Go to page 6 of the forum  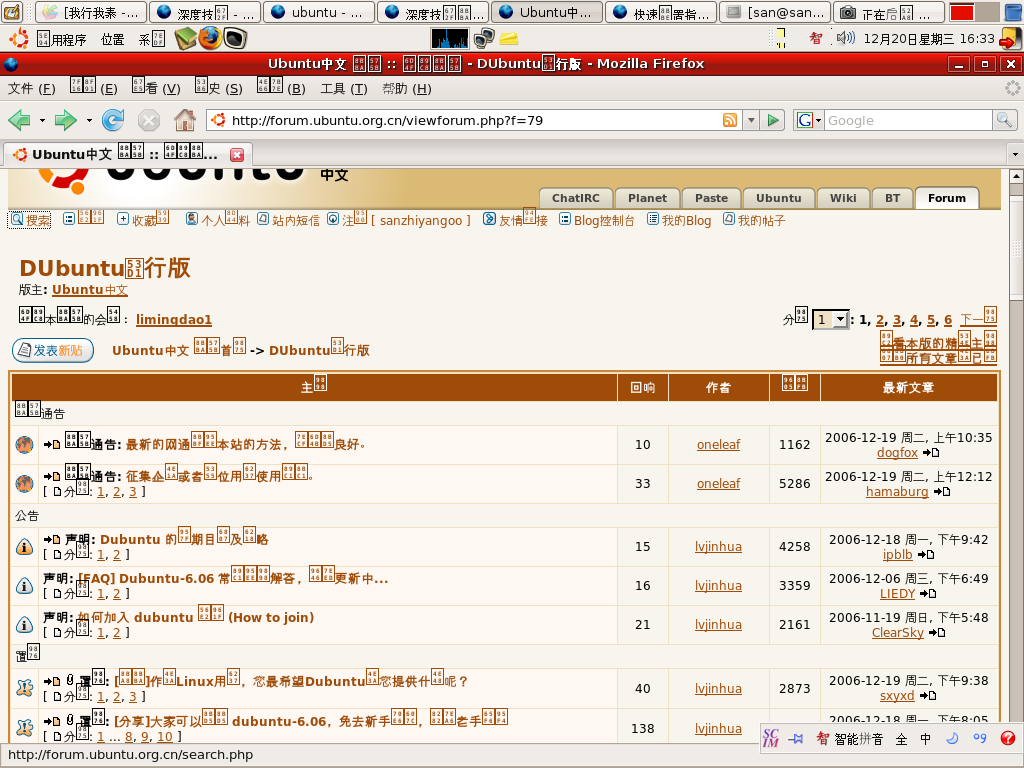pos(948,319)
